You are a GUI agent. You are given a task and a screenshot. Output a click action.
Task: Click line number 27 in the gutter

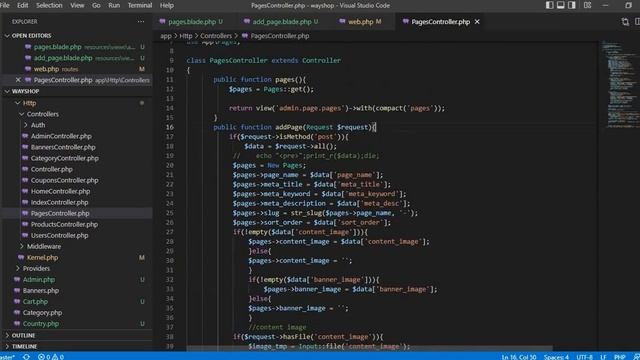170,232
